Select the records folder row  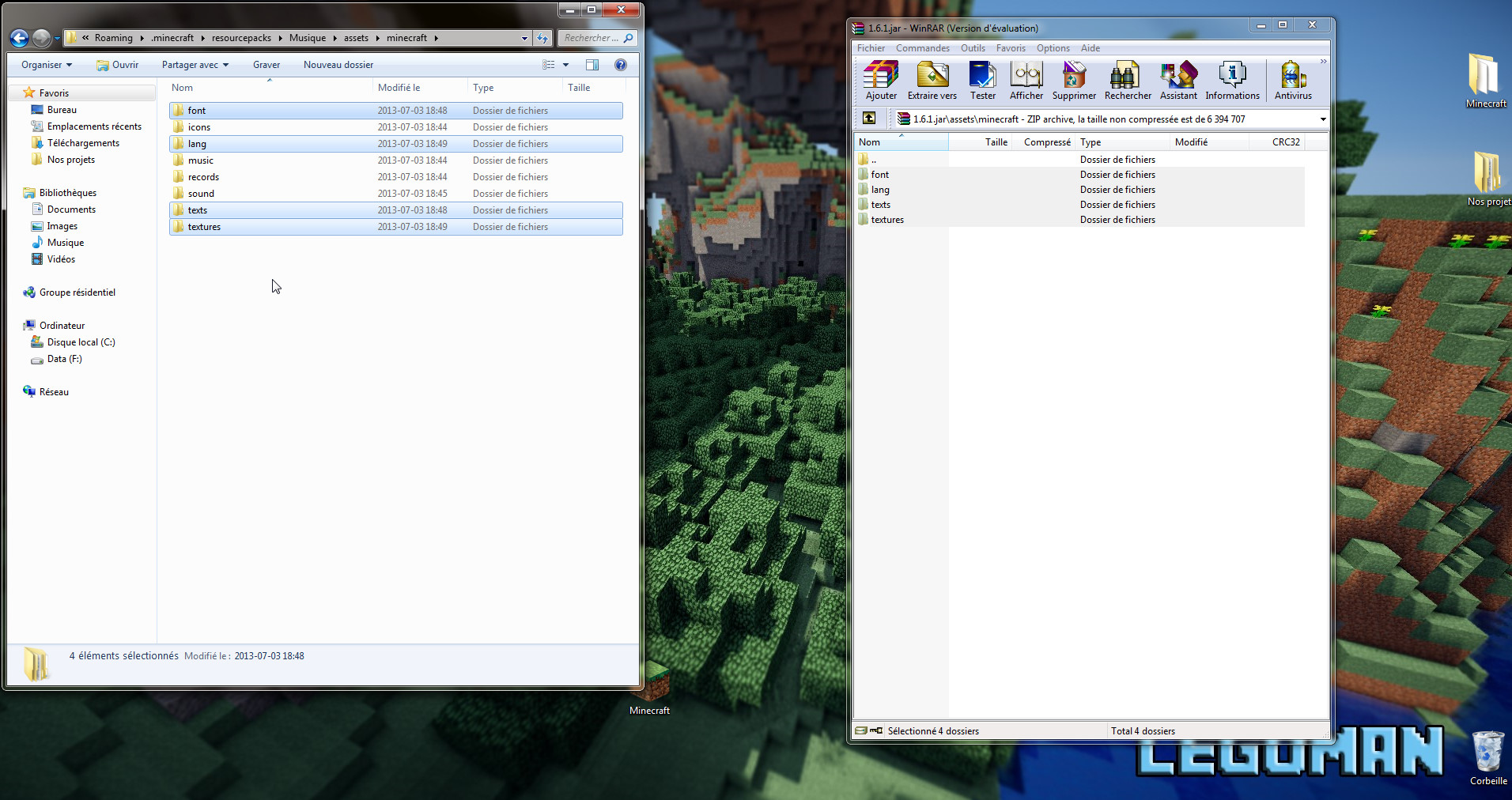pos(395,177)
